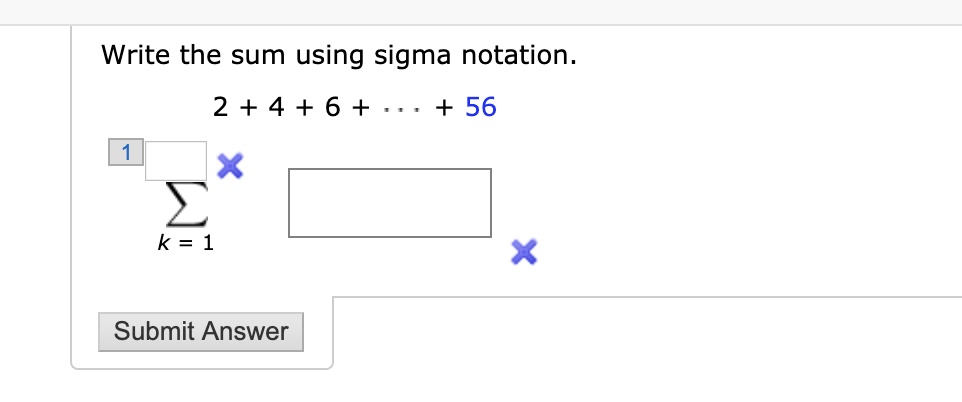This screenshot has width=962, height=402.
Task: Focus the large summand answer box
Action: coord(390,203)
